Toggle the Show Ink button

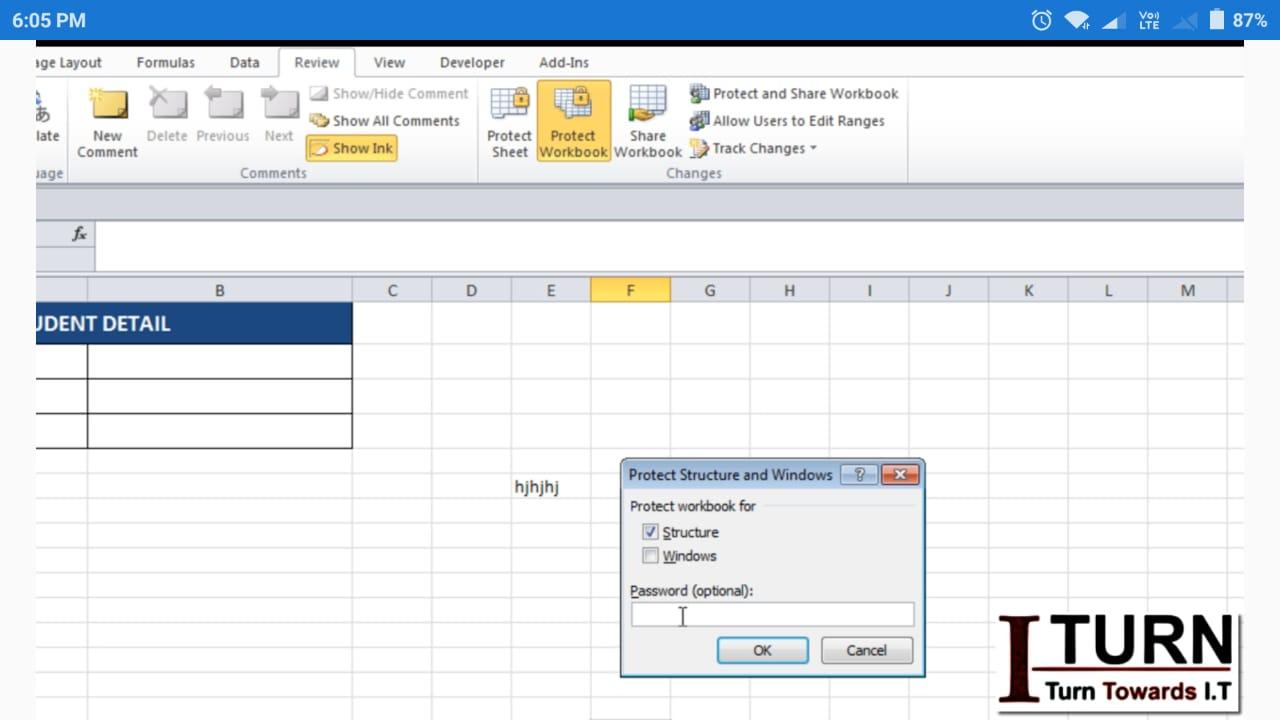point(352,148)
